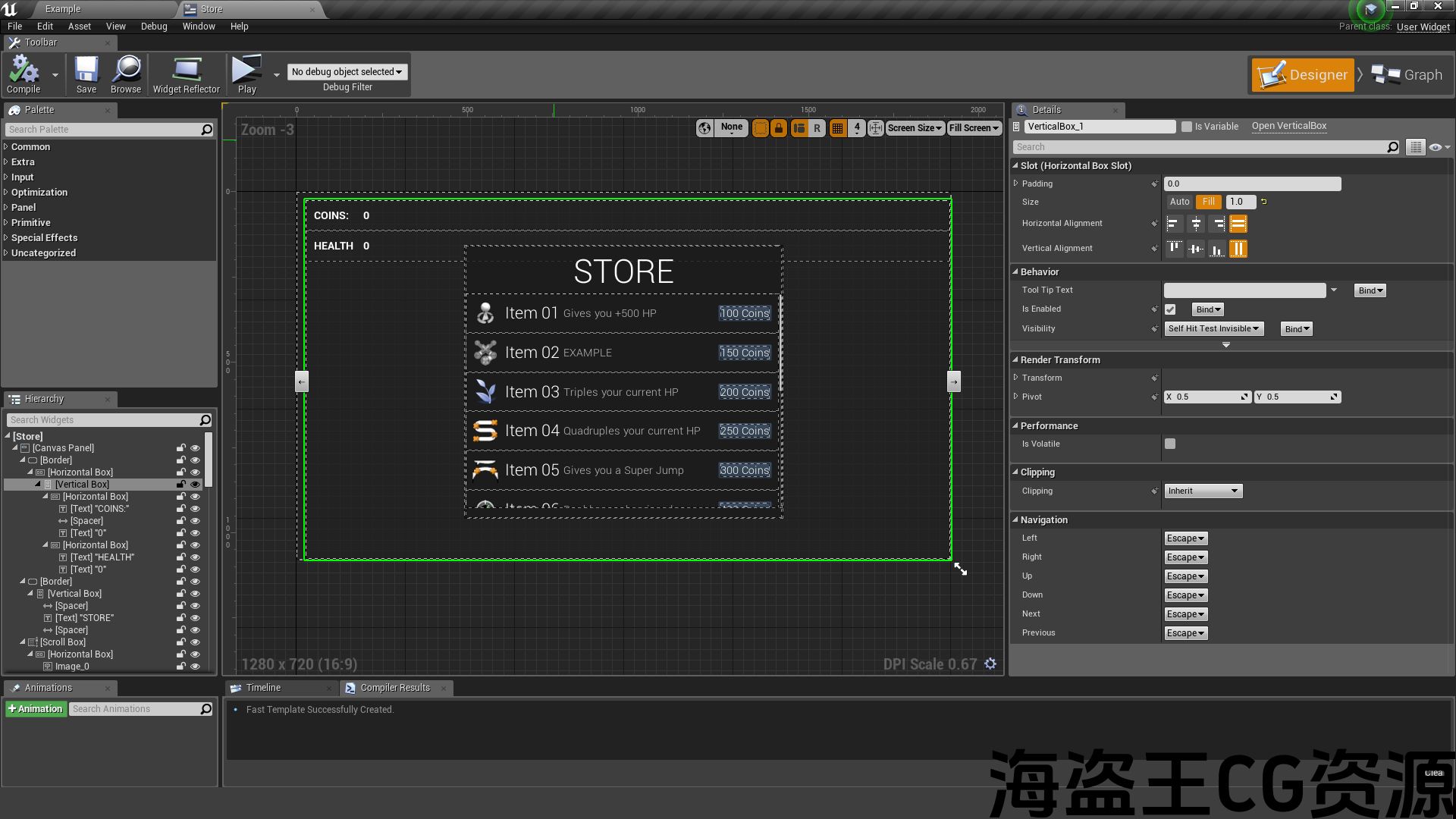
Task: Click the Open VerticalBox link
Action: point(1288,126)
